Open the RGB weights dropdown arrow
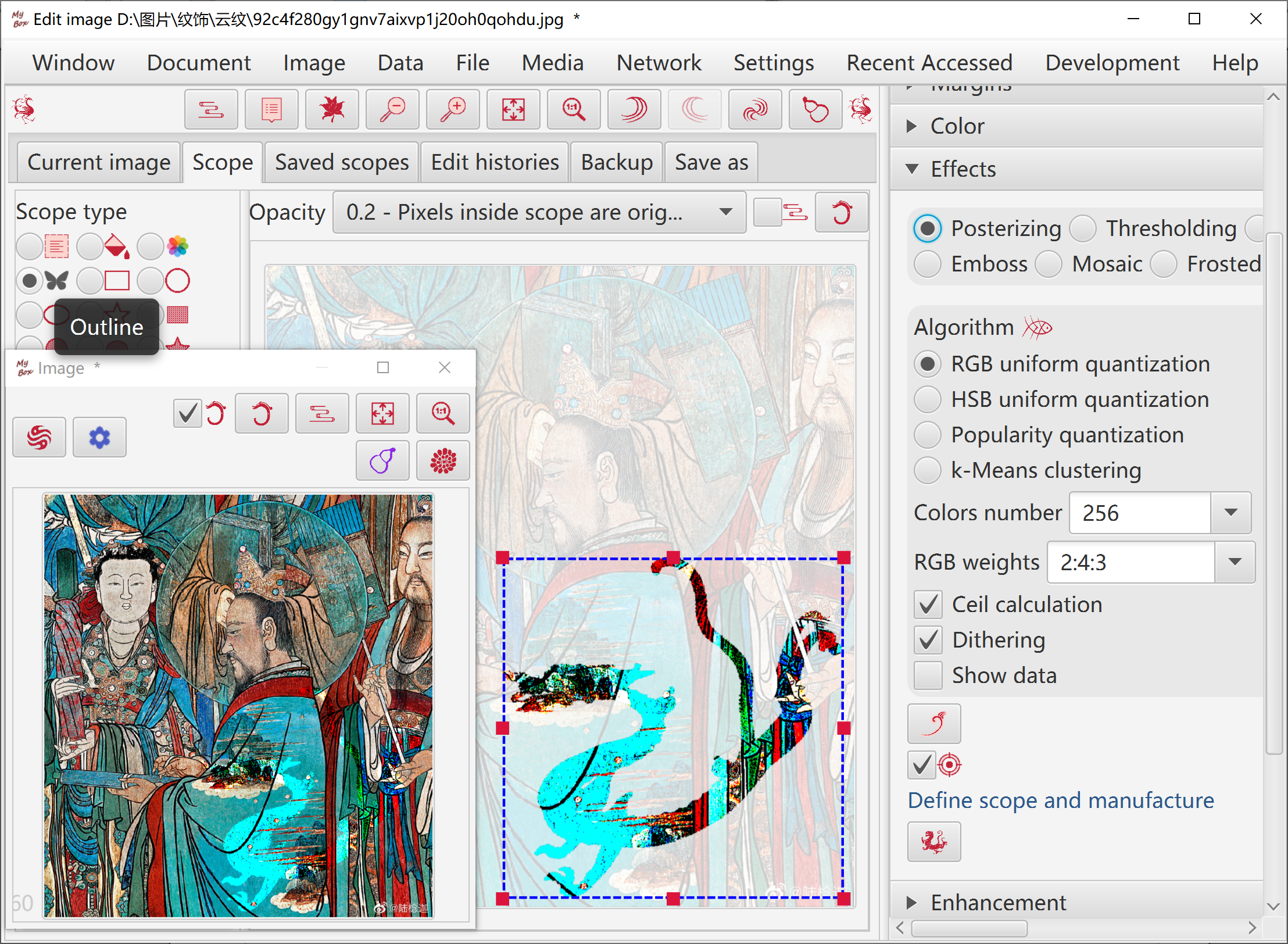 (1235, 562)
